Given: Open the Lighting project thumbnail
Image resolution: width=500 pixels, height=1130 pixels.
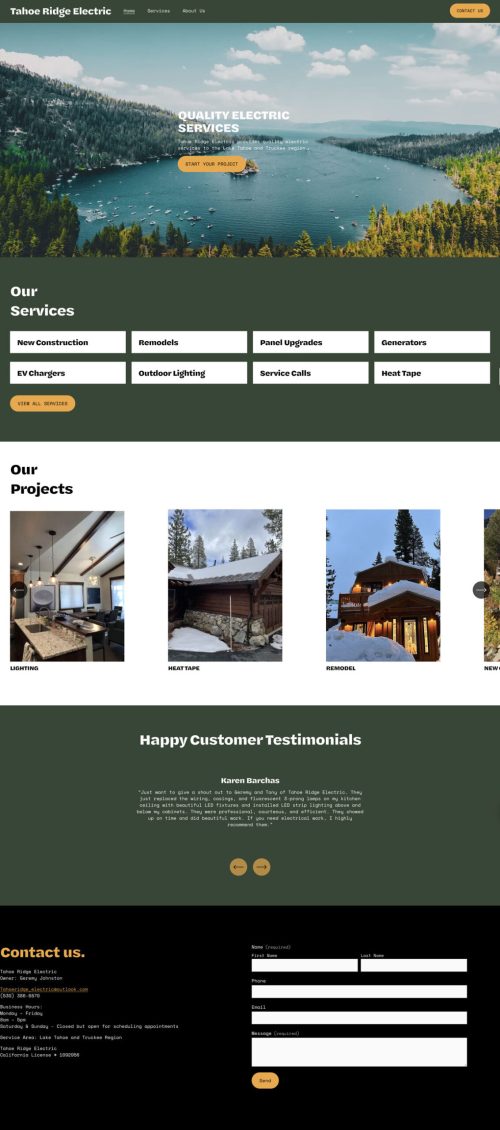Looking at the screenshot, I should (x=67, y=586).
